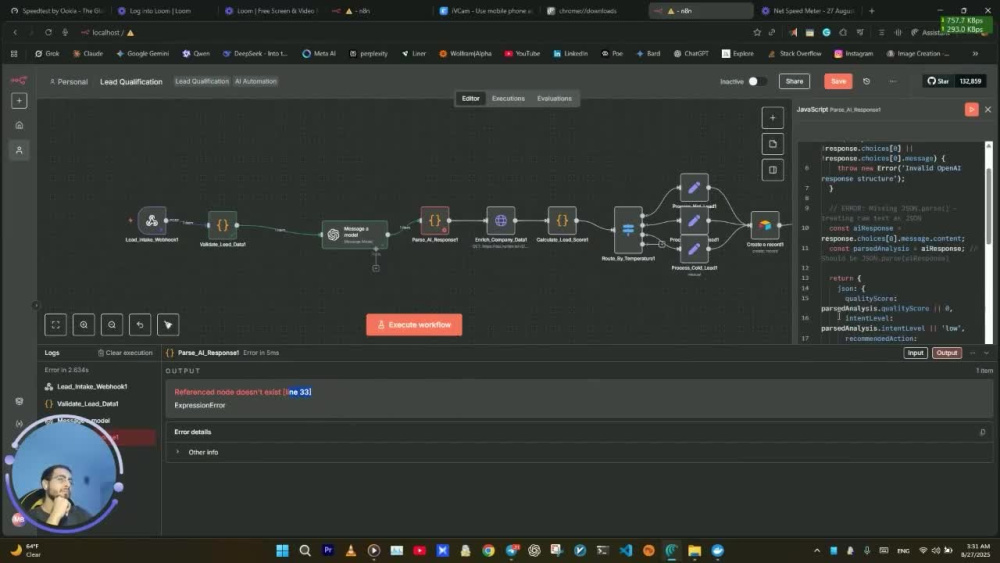Open VS Code from the taskbar

(626, 550)
